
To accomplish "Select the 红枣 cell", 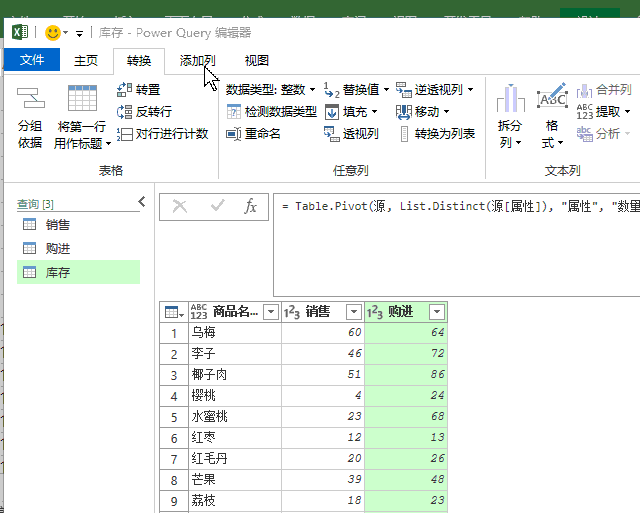I will coord(235,437).
